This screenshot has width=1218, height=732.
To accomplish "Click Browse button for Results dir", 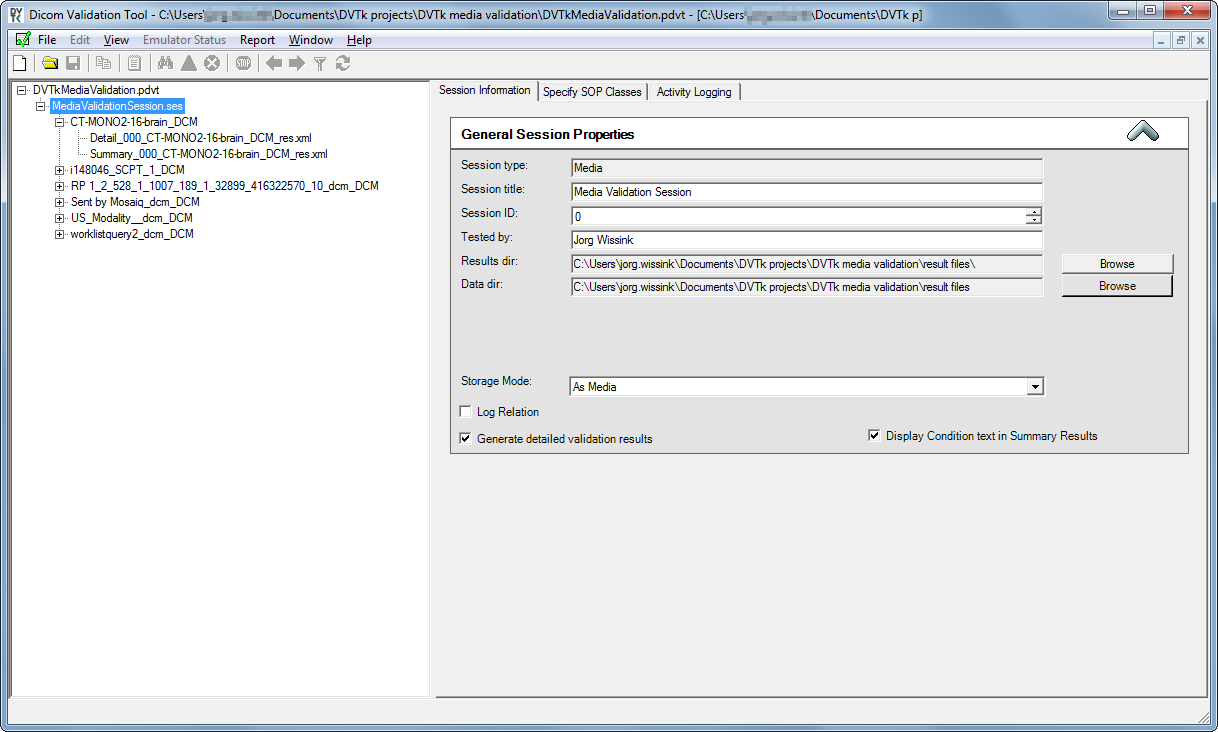I will pyautogui.click(x=1116, y=264).
